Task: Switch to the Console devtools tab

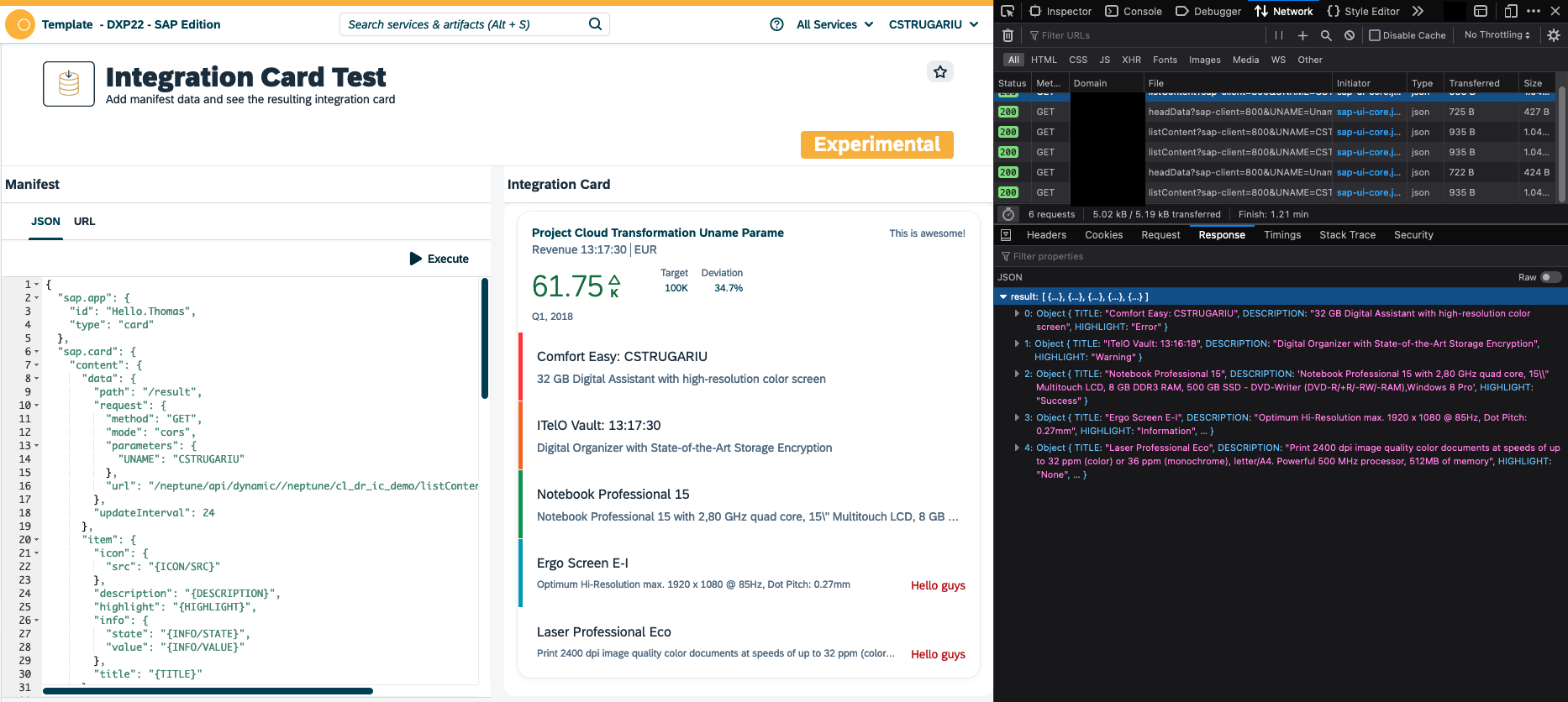Action: tap(1134, 11)
